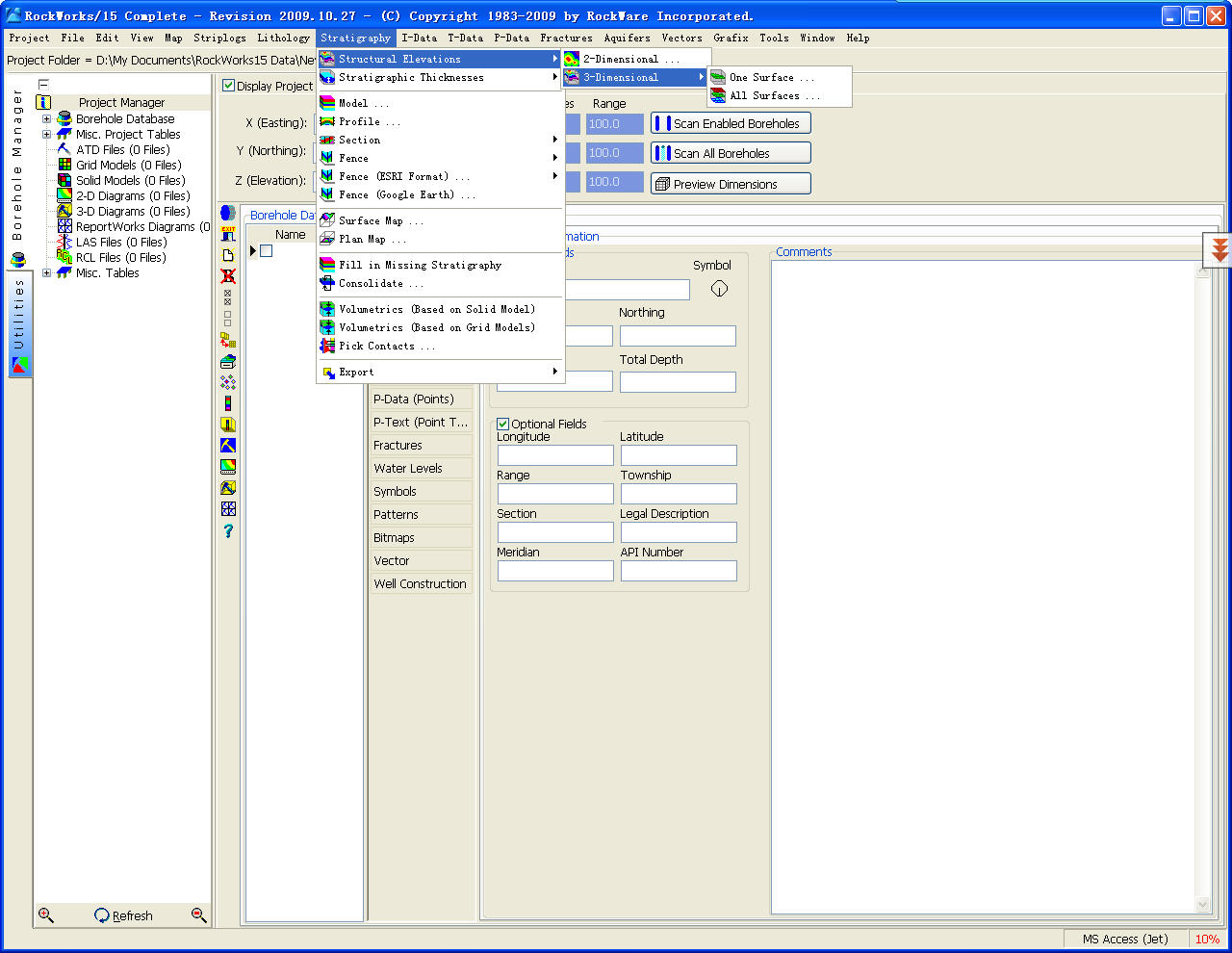
Task: Click the check-all boxes icon in vertical toolbar
Action: click(x=228, y=297)
